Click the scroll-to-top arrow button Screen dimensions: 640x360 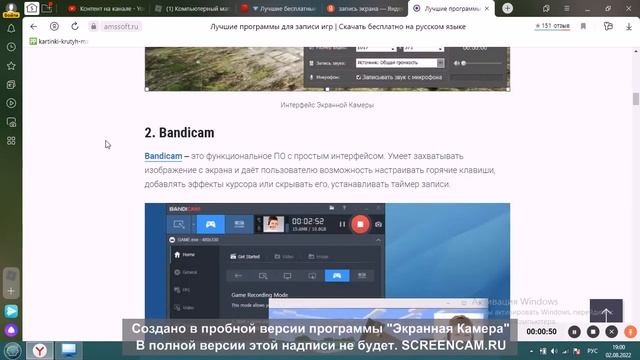[606, 311]
